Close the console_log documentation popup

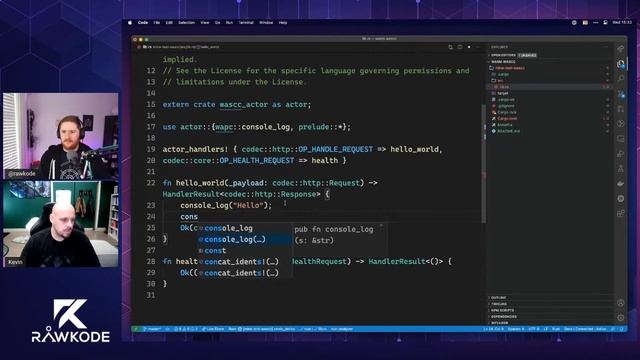click(x=381, y=225)
